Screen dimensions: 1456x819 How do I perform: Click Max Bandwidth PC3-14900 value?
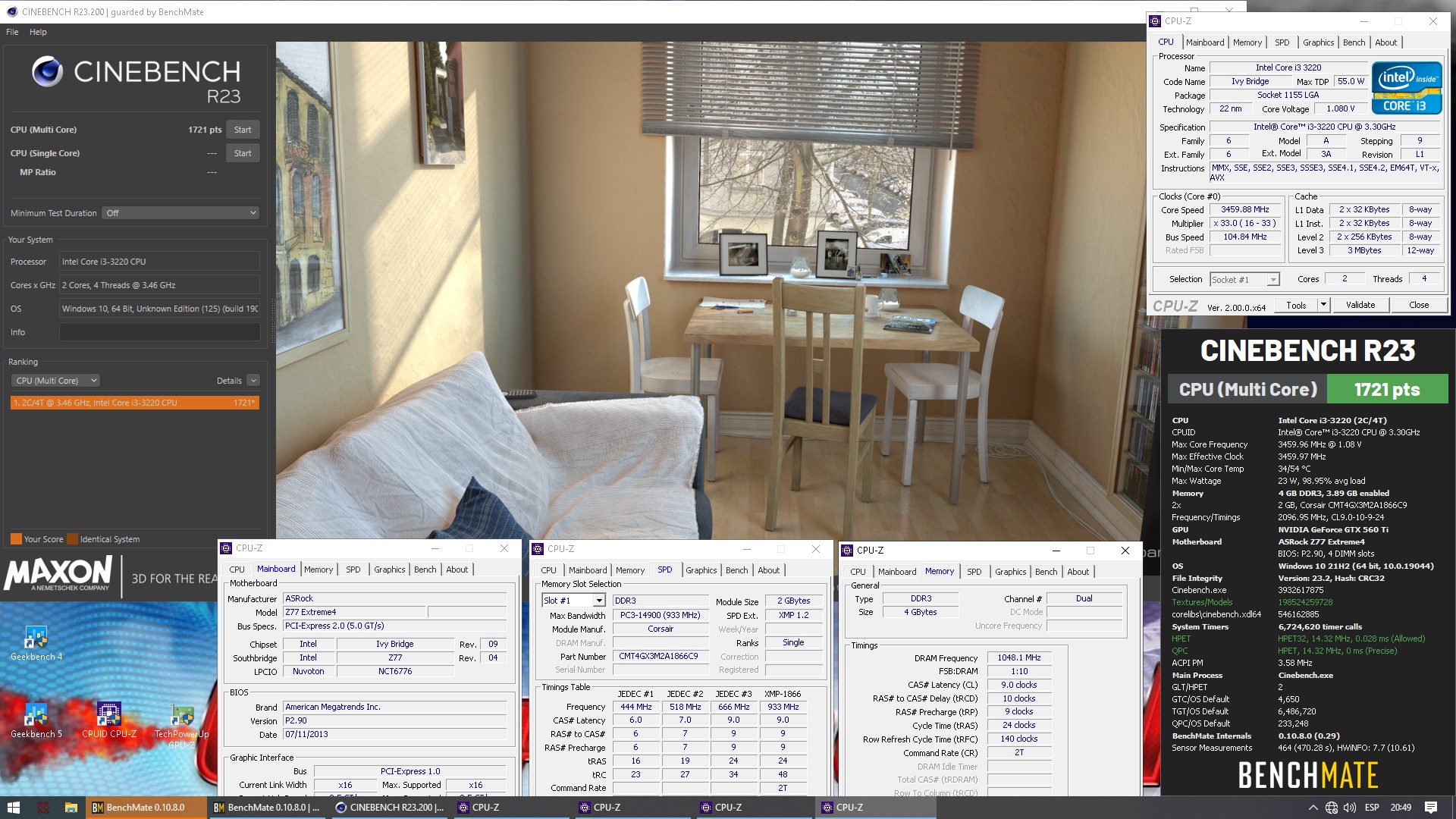pyautogui.click(x=660, y=616)
